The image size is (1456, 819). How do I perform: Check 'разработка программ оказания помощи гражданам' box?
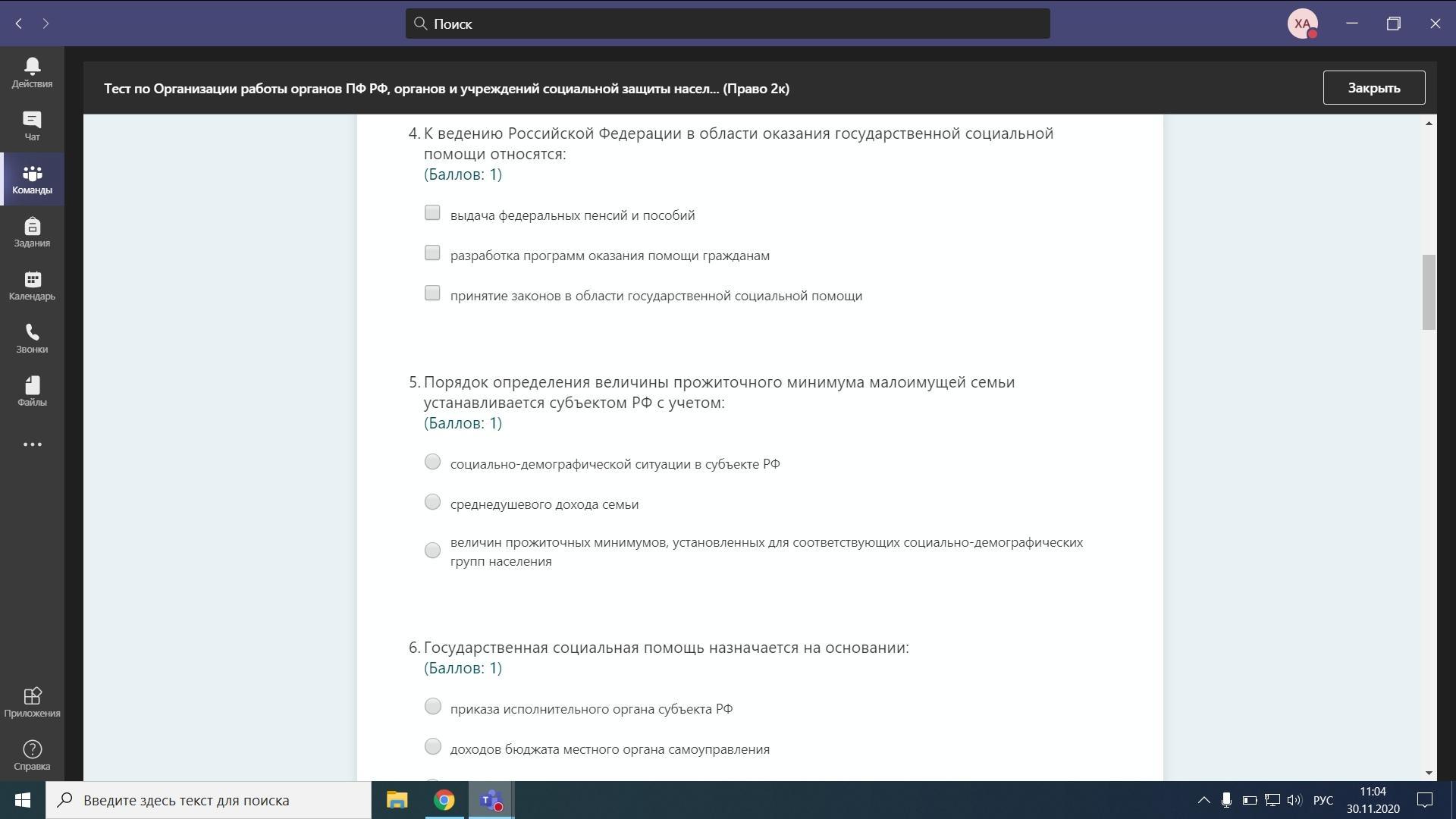tap(432, 253)
